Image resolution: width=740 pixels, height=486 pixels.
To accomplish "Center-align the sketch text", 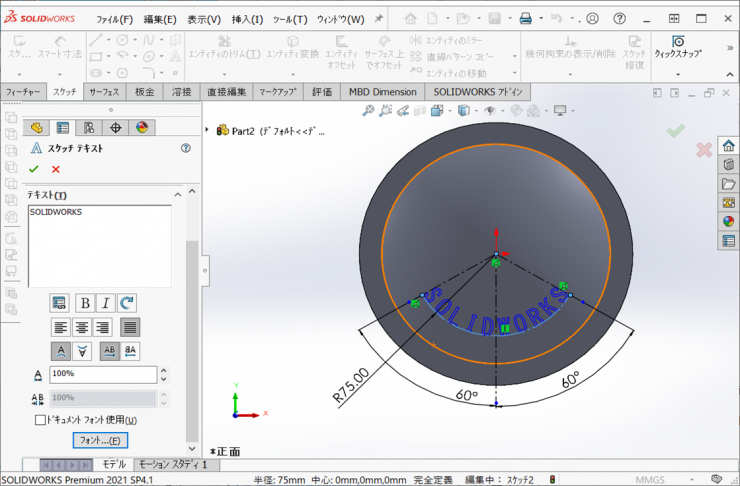I will pyautogui.click(x=82, y=327).
